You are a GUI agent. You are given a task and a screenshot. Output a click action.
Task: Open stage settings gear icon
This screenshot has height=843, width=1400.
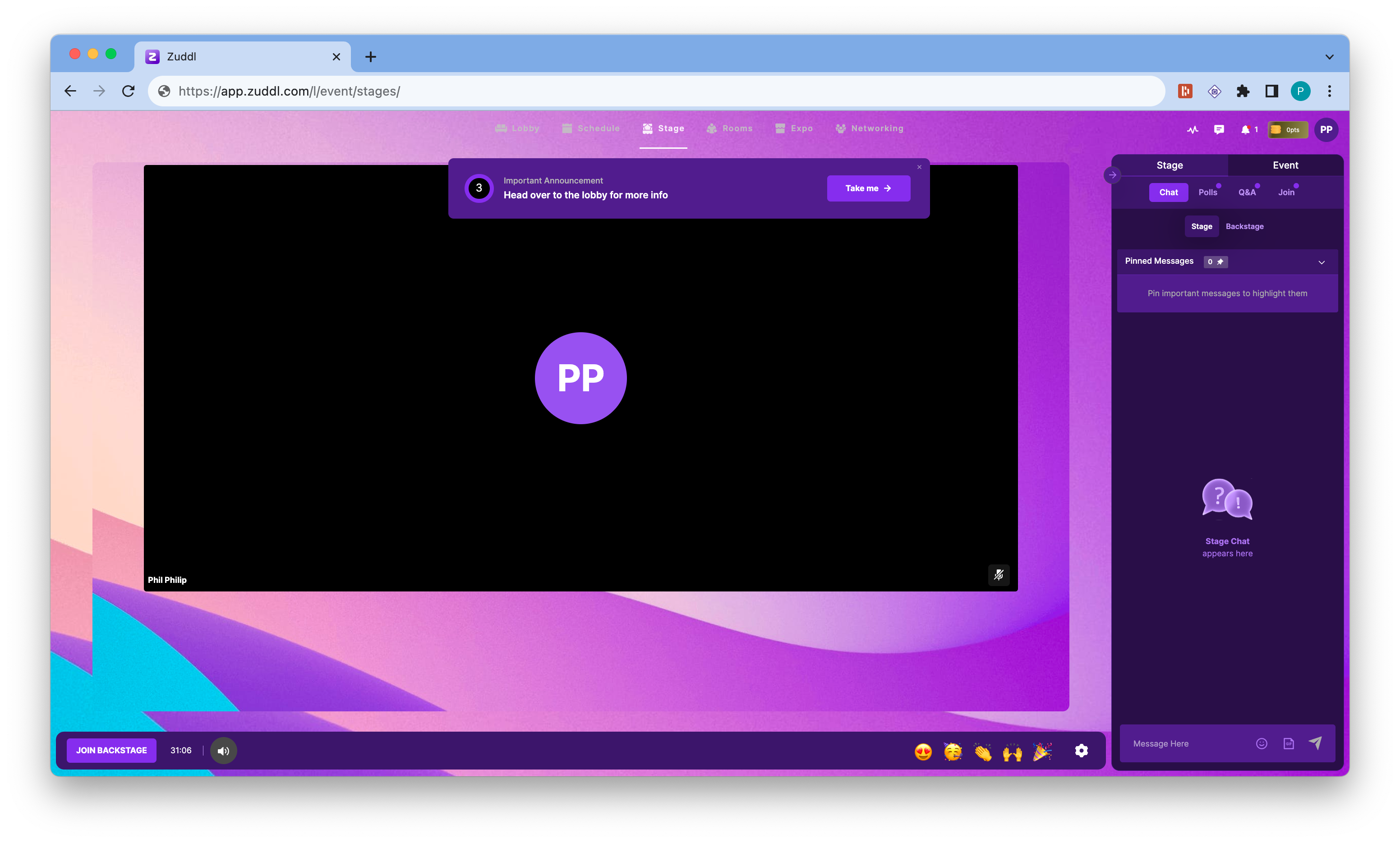(x=1081, y=751)
